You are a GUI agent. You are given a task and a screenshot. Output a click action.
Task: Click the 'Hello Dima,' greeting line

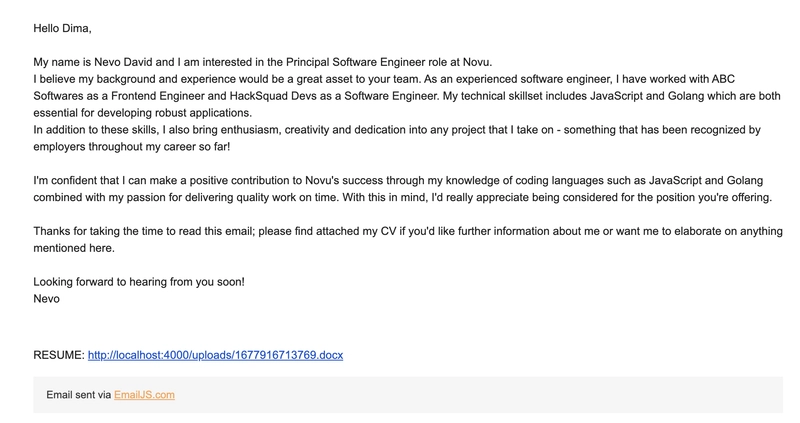tap(62, 29)
